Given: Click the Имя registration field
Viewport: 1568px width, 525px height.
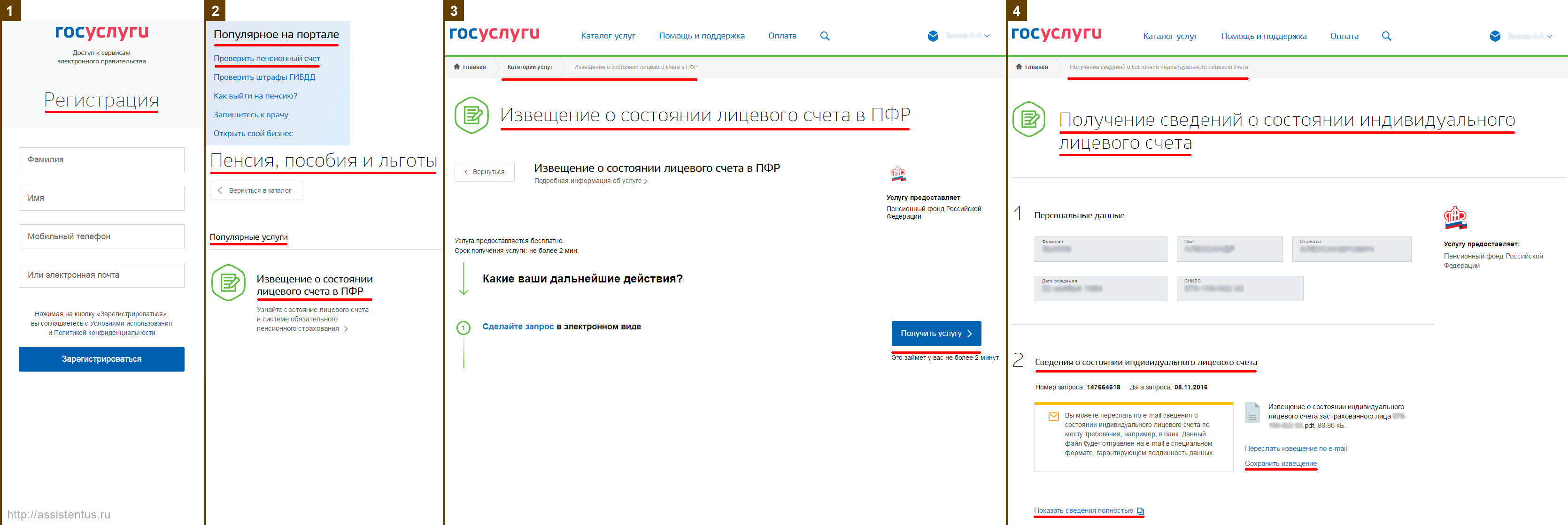Looking at the screenshot, I should tap(101, 198).
